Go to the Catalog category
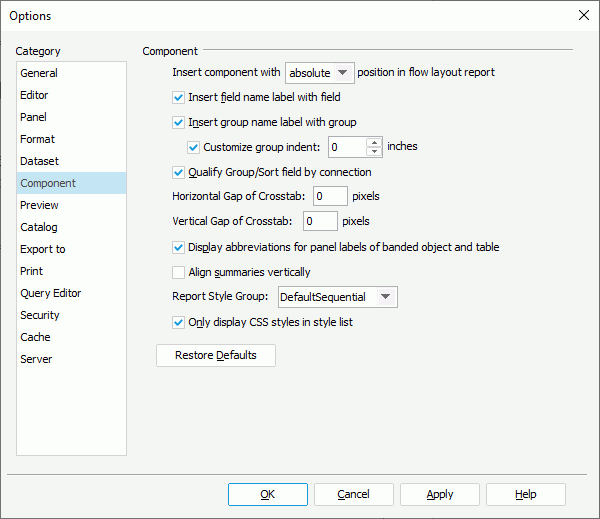This screenshot has height=519, width=600. 71,227
